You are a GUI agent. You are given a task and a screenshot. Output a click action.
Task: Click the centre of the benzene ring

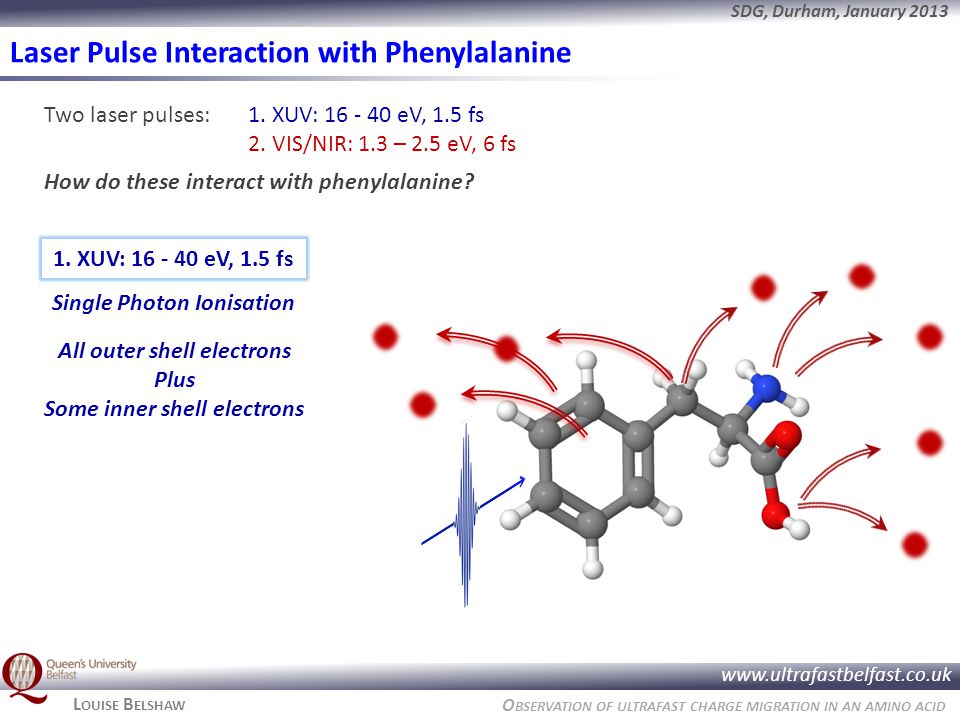(x=590, y=465)
